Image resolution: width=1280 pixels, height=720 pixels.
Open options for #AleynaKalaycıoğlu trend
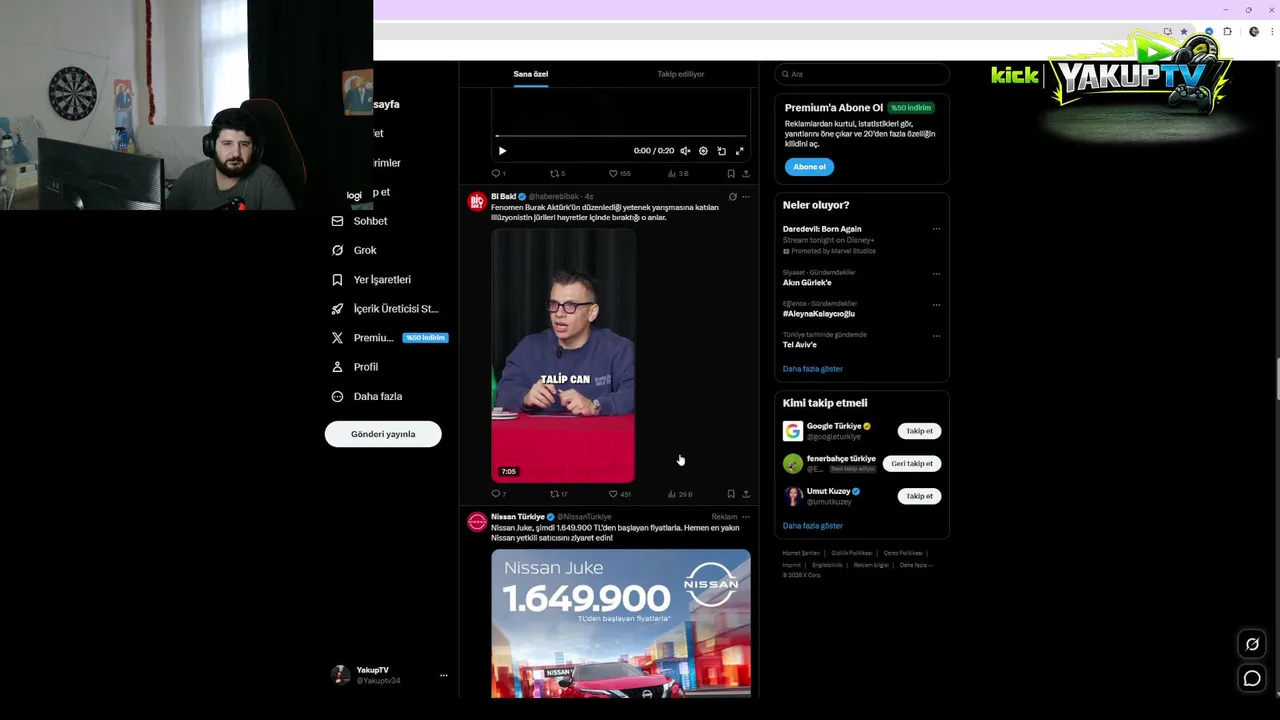coord(936,304)
